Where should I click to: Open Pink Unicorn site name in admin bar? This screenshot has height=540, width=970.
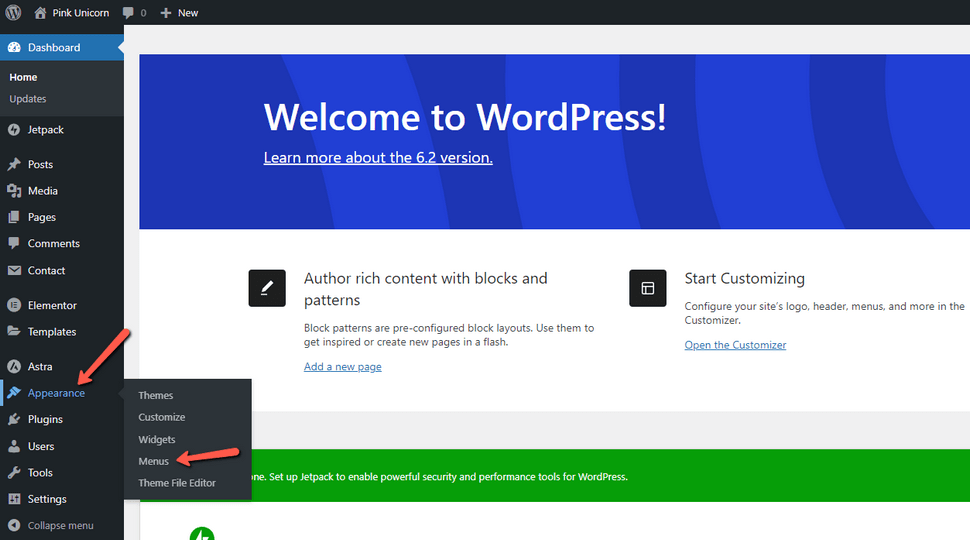point(80,12)
